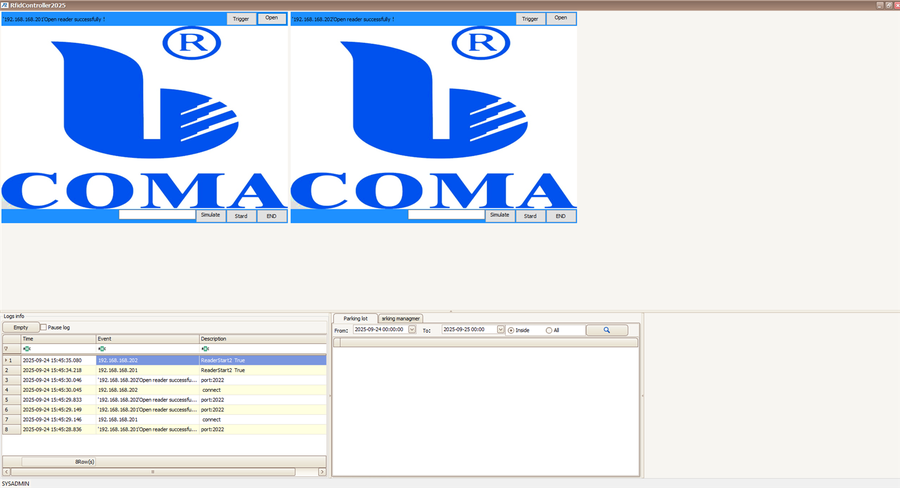Focus the left reader simulate text field

point(157,215)
